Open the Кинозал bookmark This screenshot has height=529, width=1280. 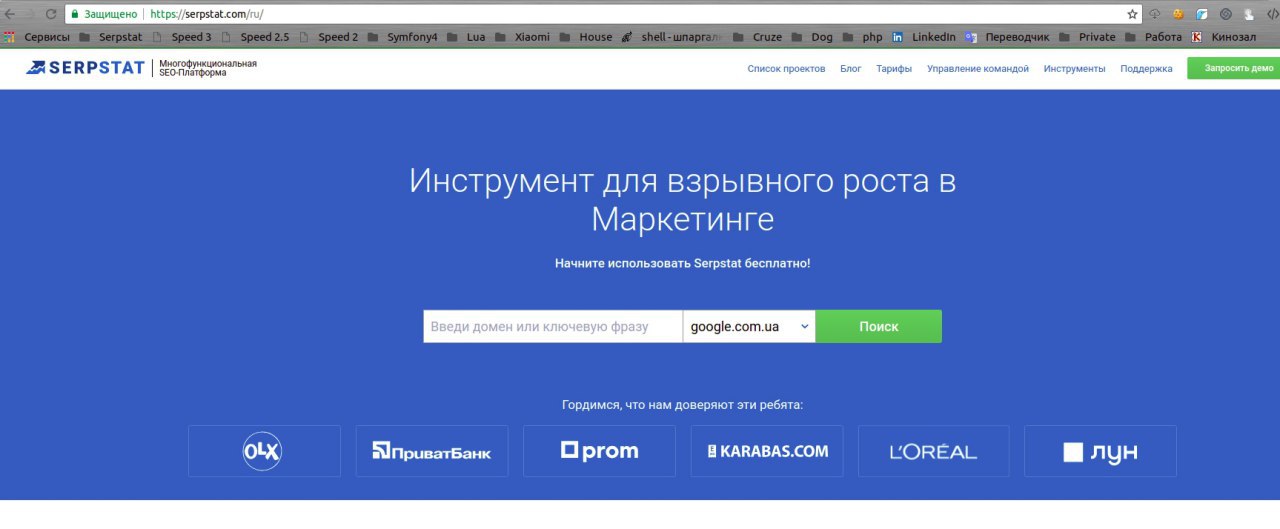pyautogui.click(x=1222, y=37)
